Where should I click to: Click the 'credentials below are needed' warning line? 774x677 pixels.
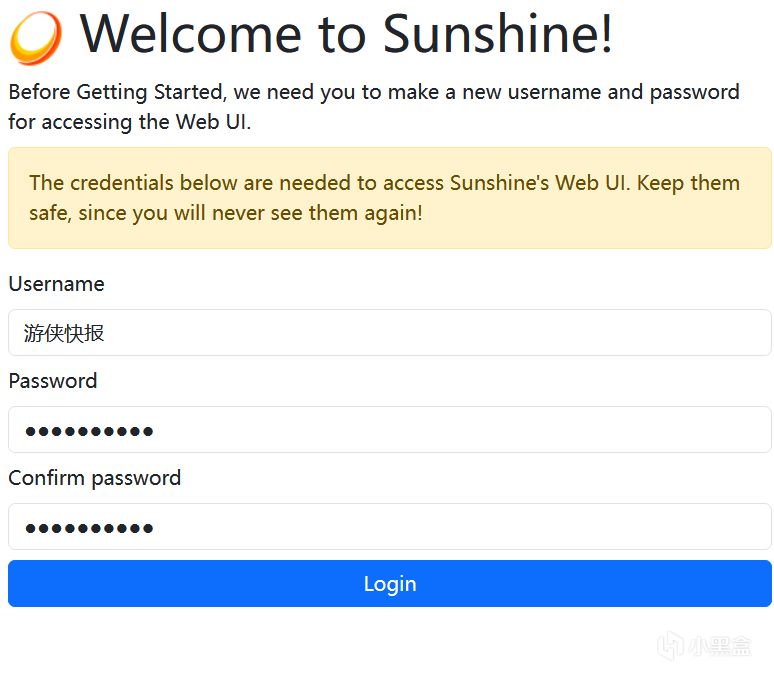[x=384, y=183]
